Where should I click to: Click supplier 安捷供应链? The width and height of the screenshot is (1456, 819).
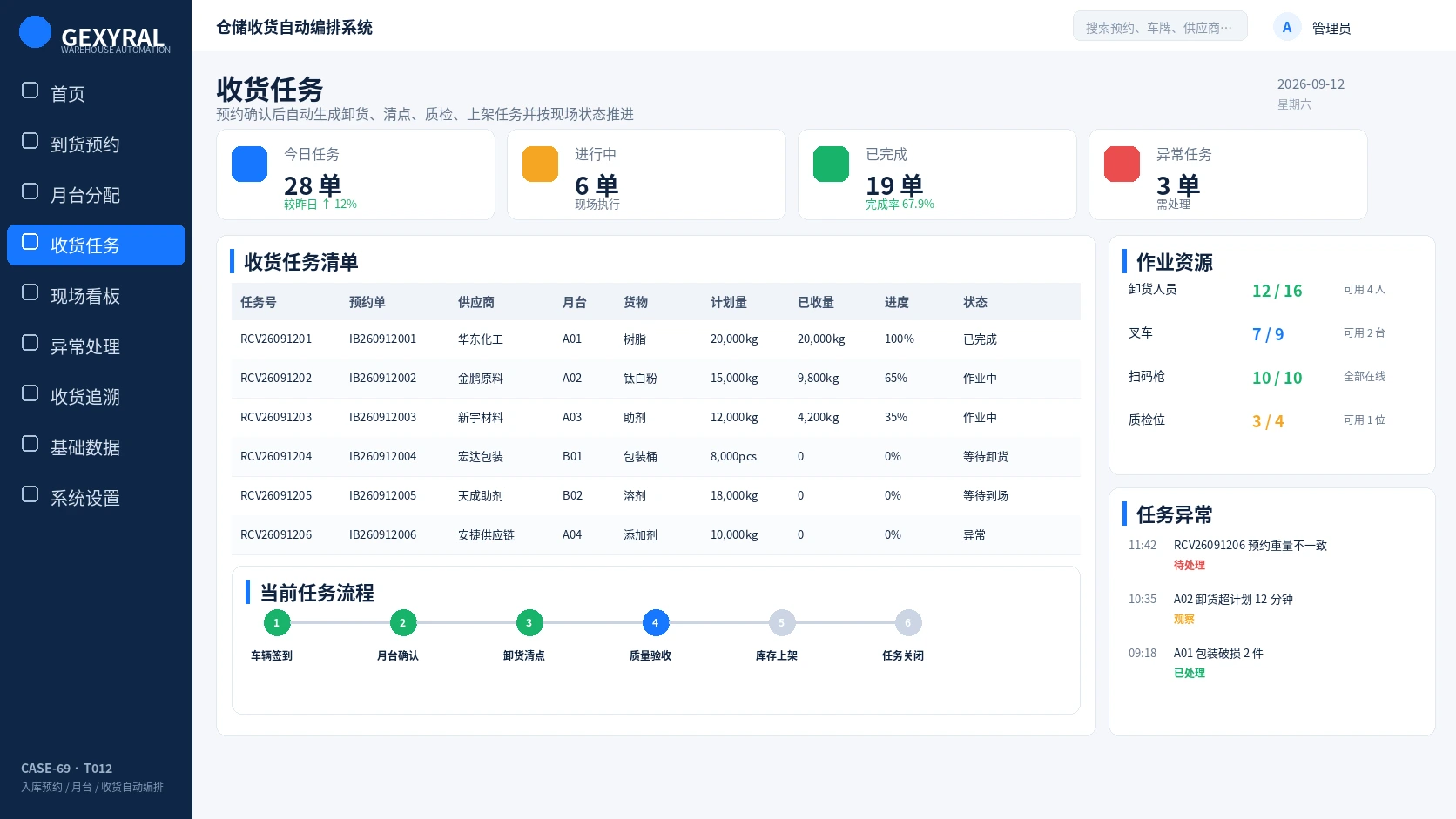pos(486,535)
